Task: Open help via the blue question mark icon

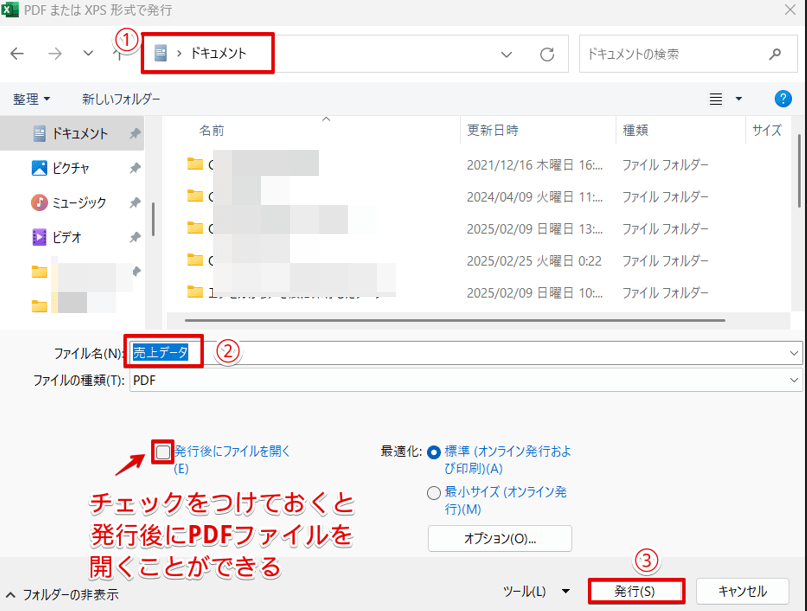Action: 783,98
